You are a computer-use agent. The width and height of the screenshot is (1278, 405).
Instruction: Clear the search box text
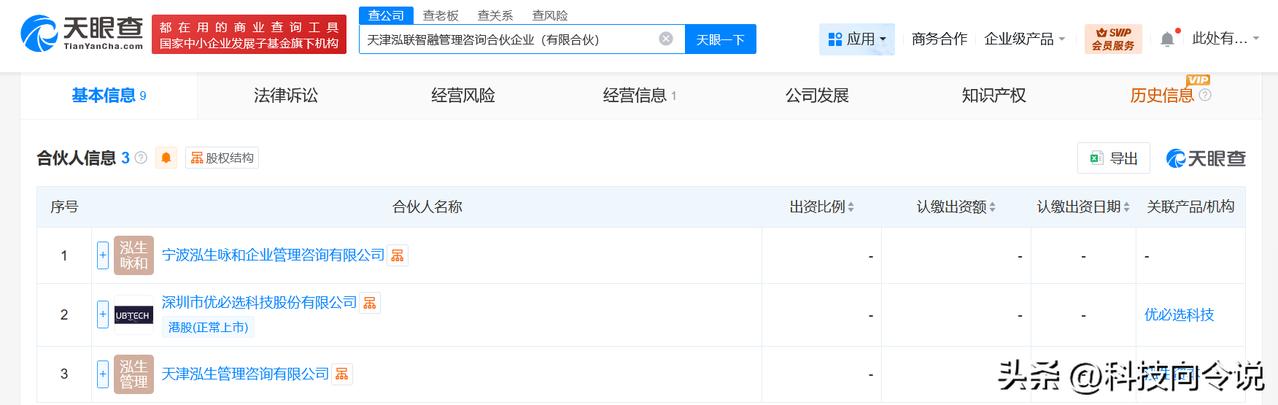pyautogui.click(x=666, y=39)
